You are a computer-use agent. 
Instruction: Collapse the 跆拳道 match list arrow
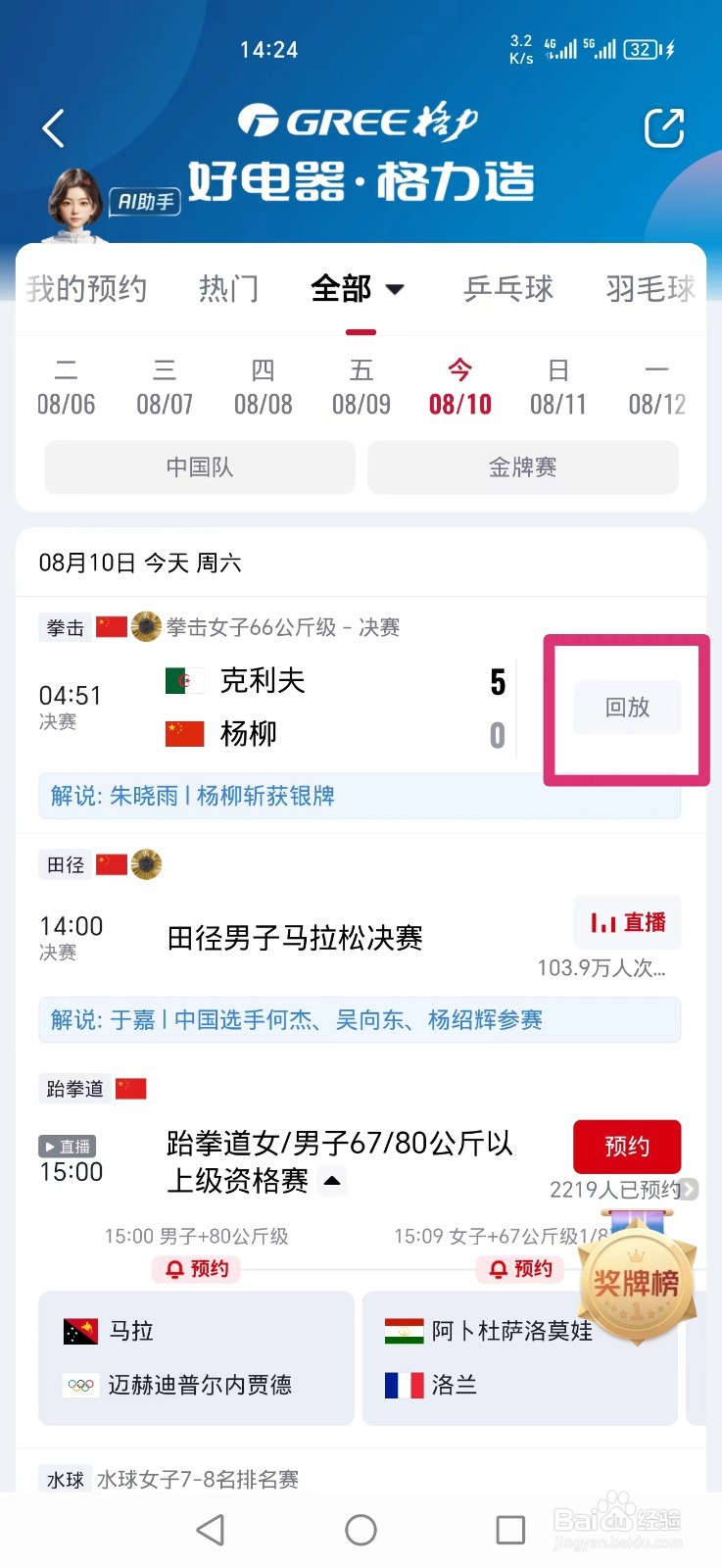click(333, 1181)
